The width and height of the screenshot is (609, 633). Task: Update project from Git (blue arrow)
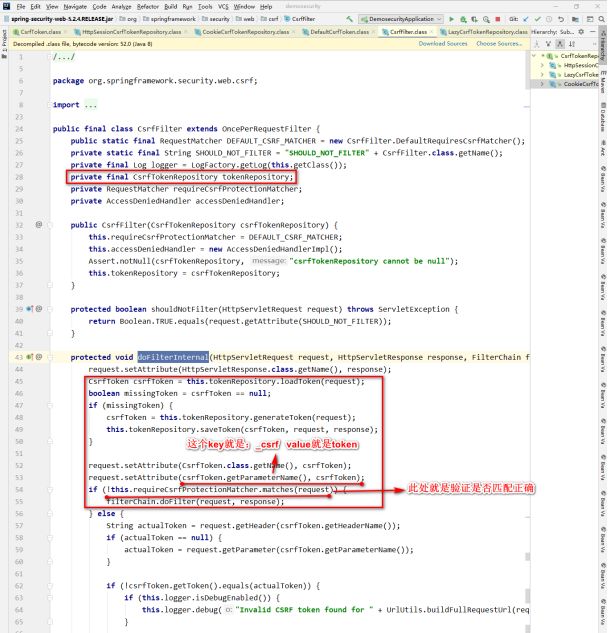click(526, 19)
